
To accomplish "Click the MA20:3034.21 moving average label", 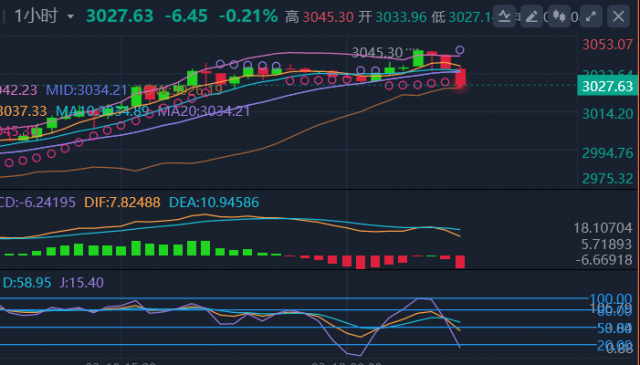I will (204, 111).
